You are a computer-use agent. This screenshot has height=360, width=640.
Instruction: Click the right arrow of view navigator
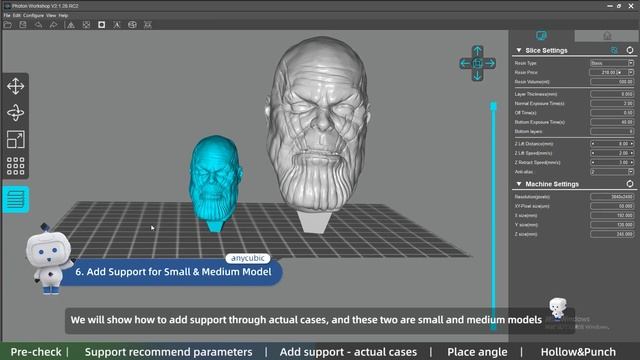pos(490,63)
